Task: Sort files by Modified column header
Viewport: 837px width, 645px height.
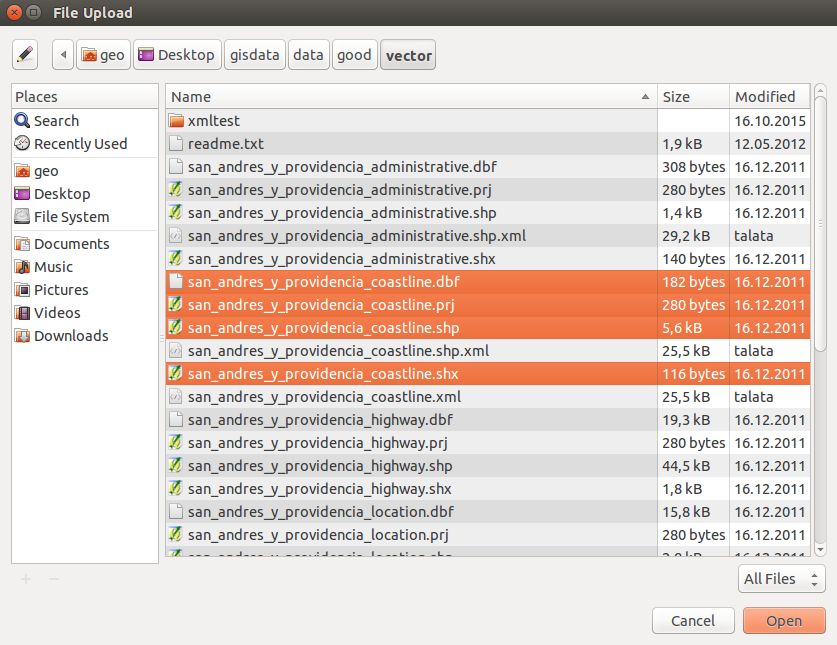Action: point(769,97)
